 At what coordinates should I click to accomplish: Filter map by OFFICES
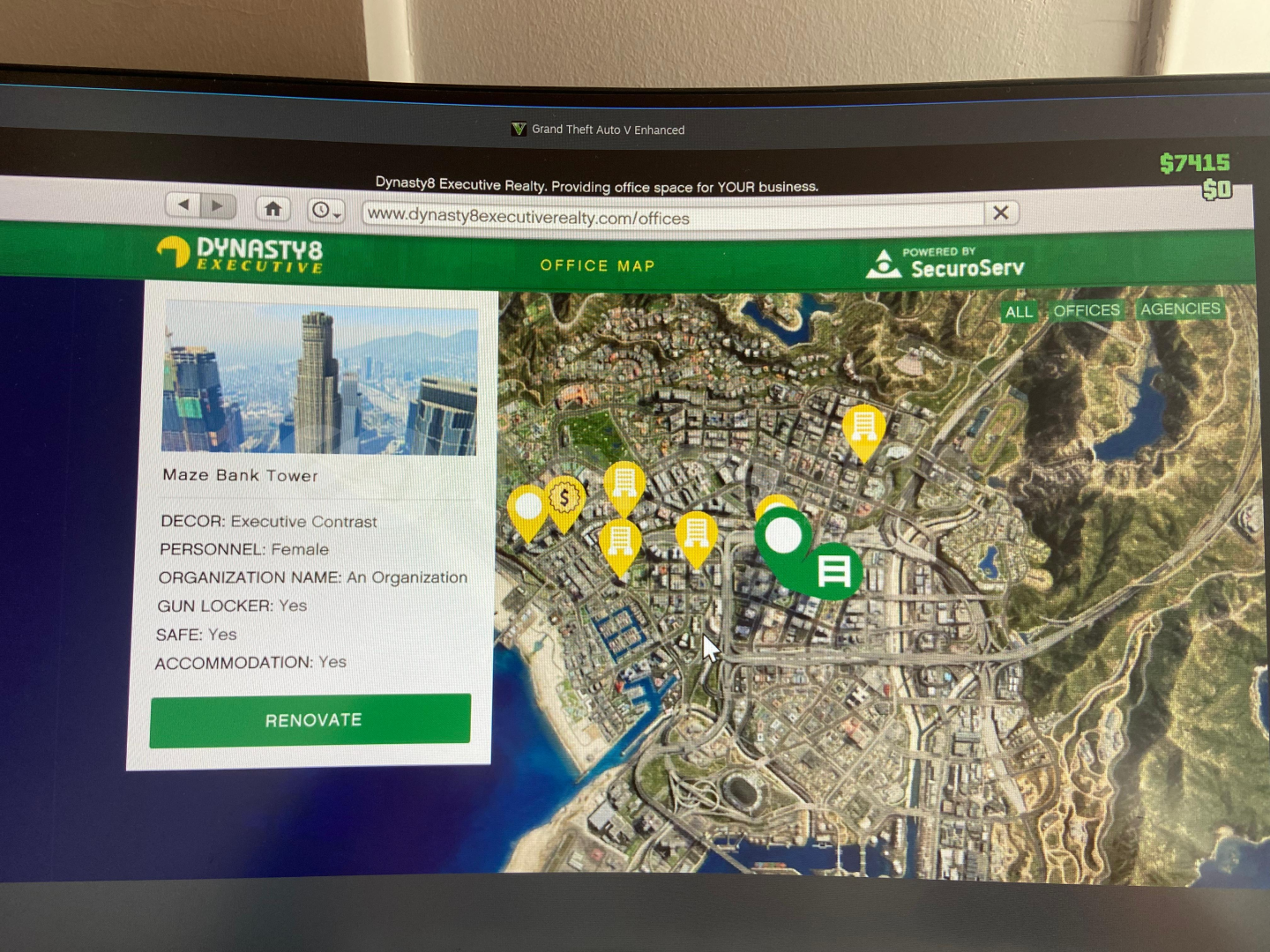[1087, 310]
